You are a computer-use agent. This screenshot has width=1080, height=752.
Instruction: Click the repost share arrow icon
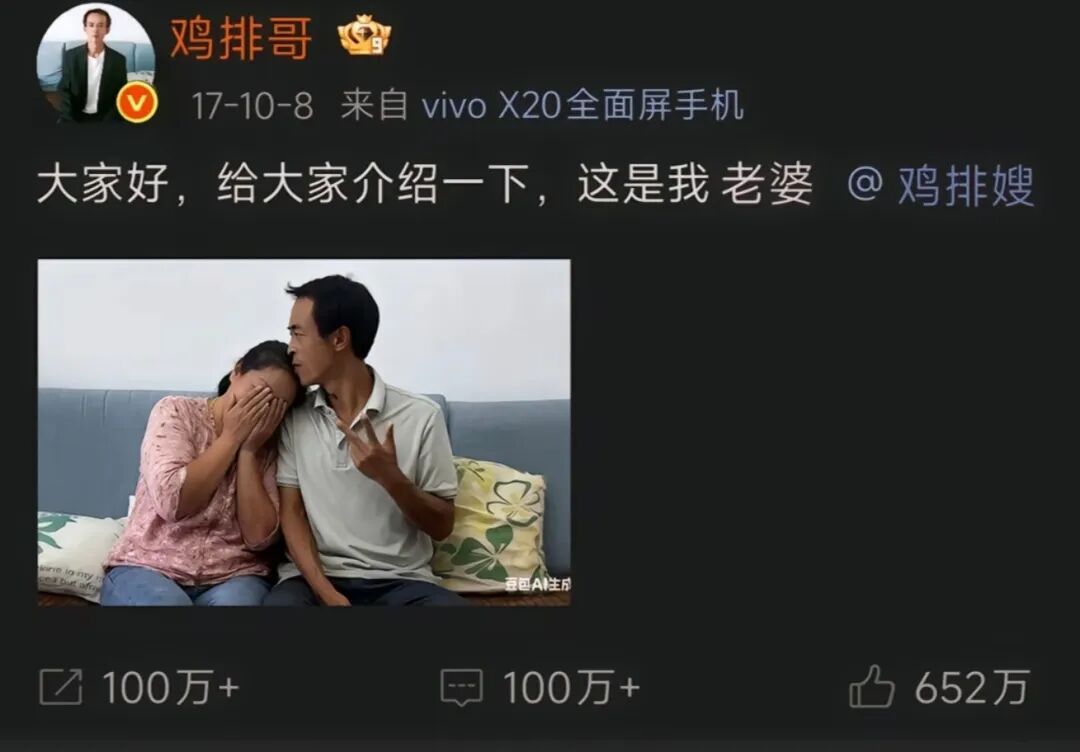point(61,687)
